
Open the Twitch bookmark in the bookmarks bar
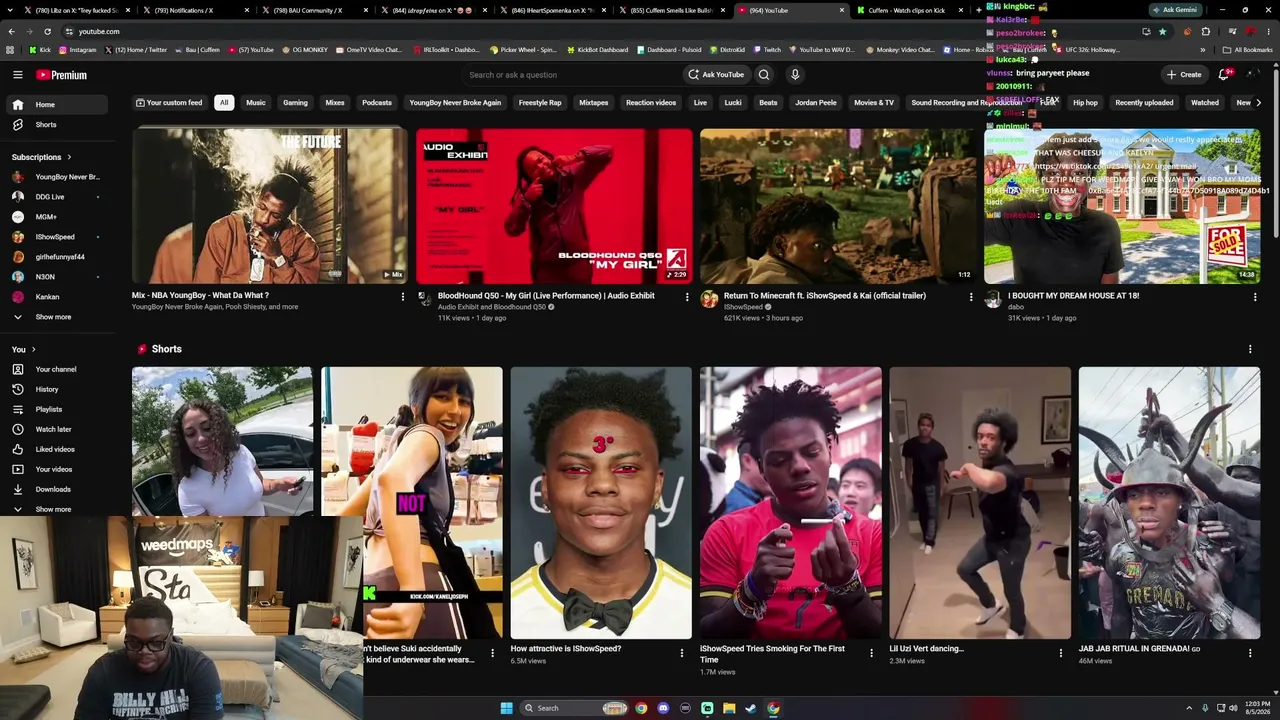pyautogui.click(x=767, y=50)
